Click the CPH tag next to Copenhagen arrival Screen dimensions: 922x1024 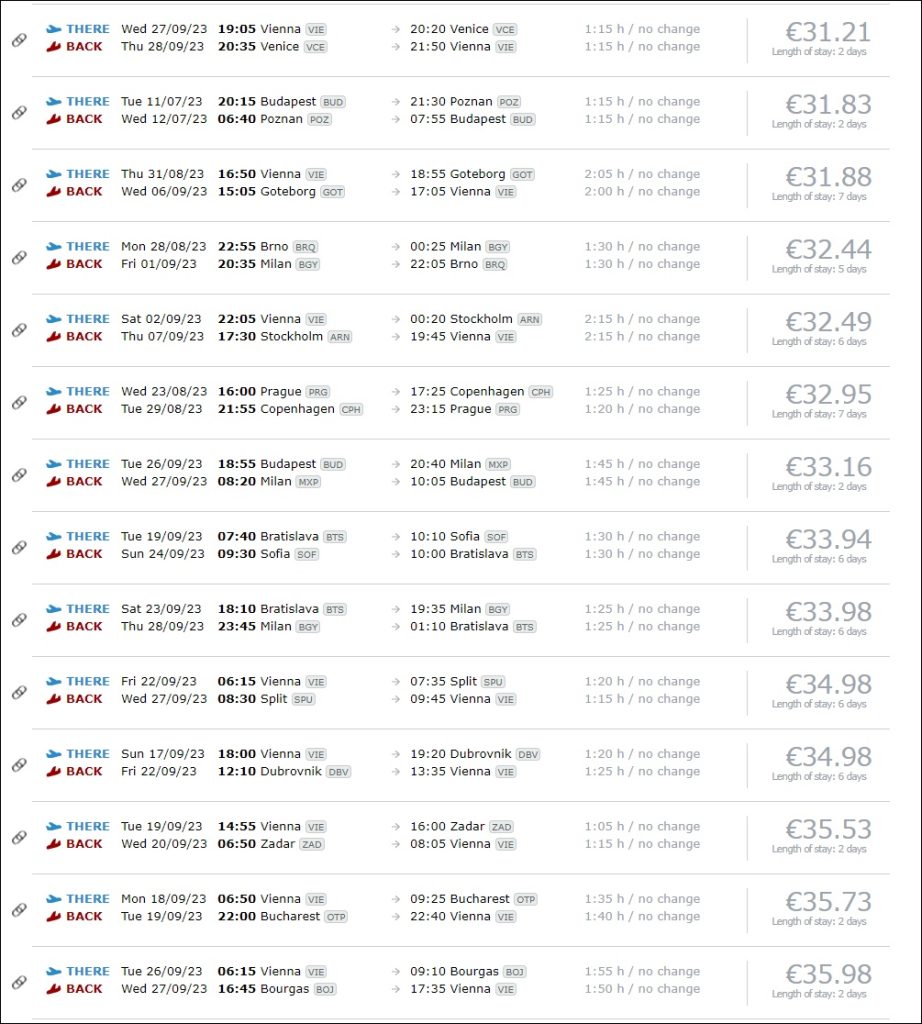[x=541, y=392]
